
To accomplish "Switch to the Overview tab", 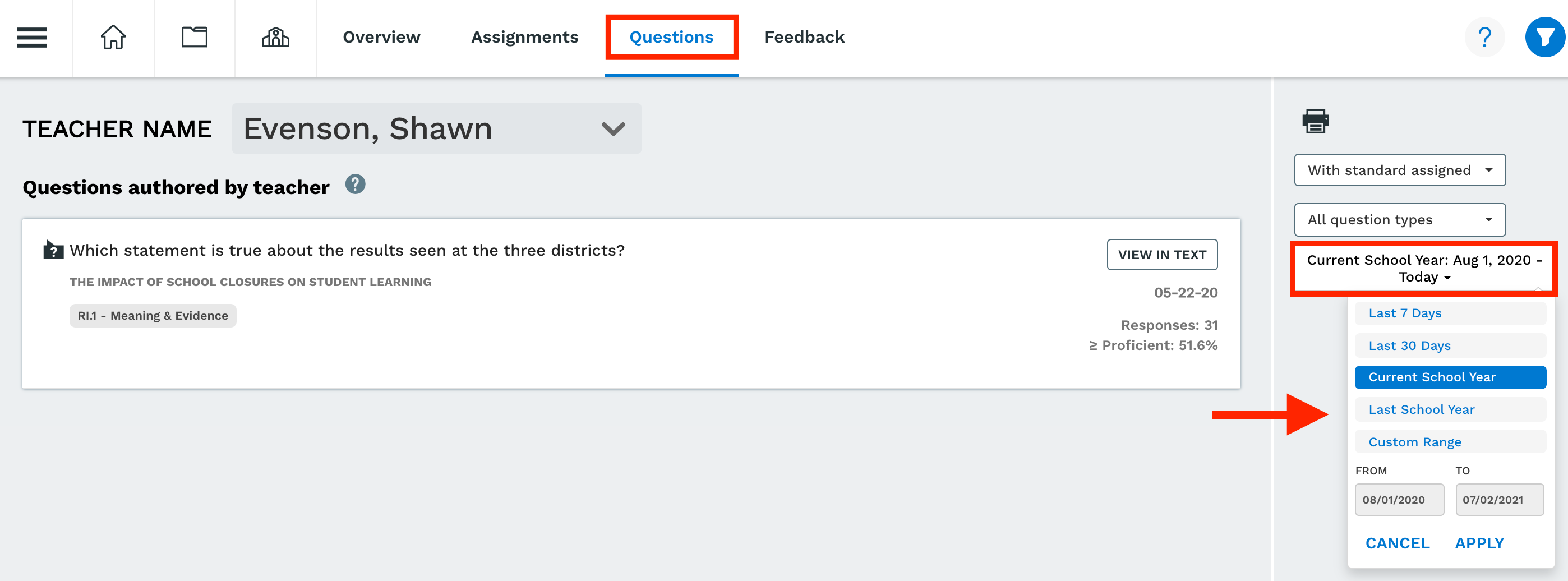I will [382, 37].
